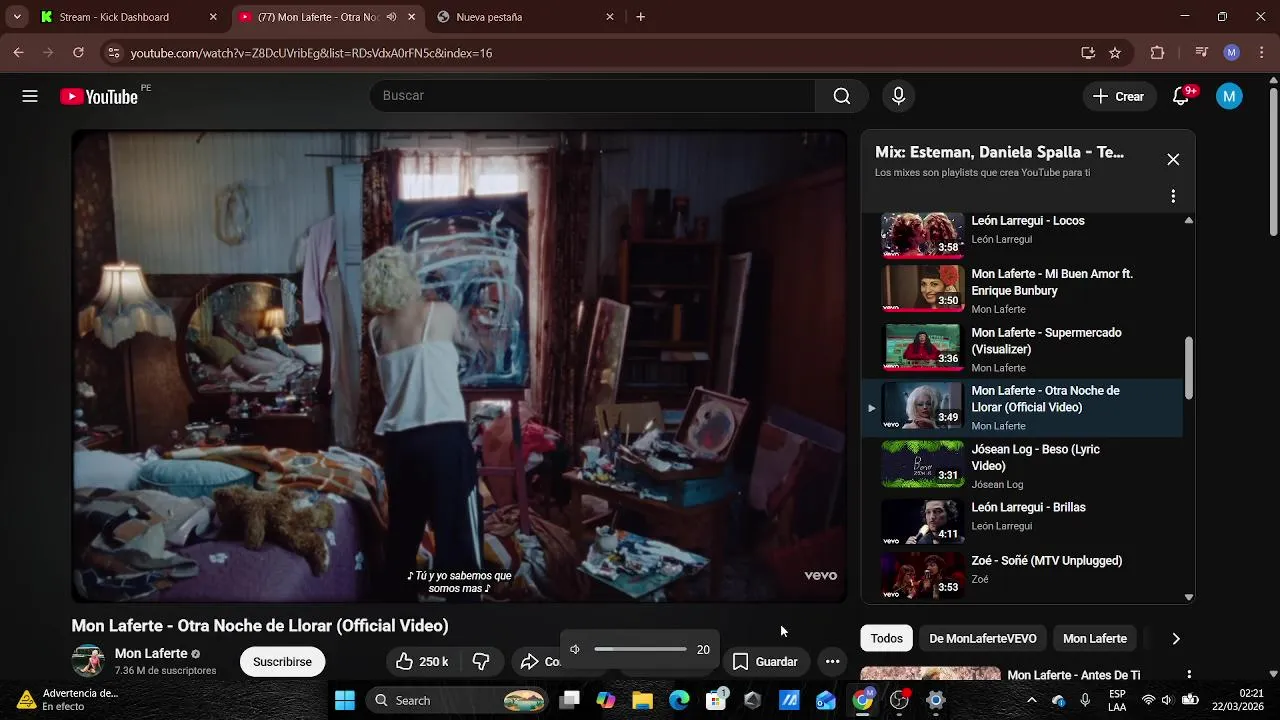Viewport: 1280px width, 720px height.
Task: Open the Mix playlist options menu
Action: tap(1173, 196)
